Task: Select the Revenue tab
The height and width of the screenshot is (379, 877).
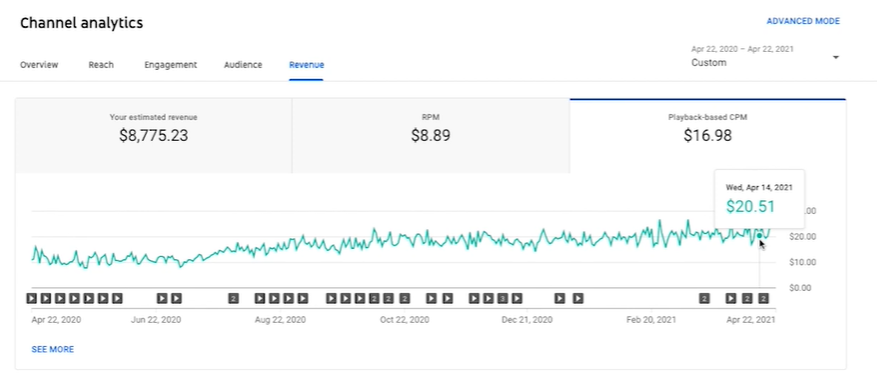Action: point(307,65)
